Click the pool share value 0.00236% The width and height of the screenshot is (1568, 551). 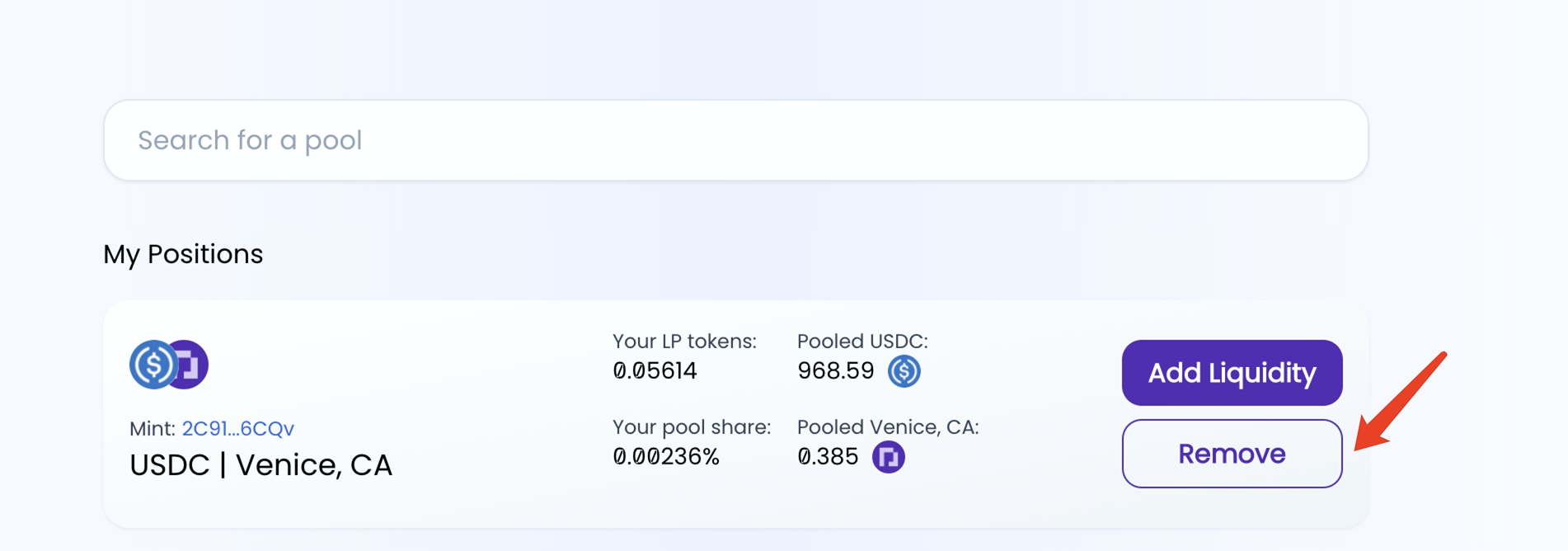[666, 457]
